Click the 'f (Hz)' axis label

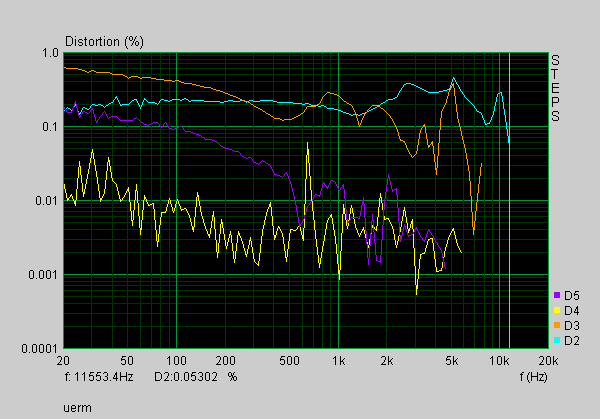click(533, 377)
